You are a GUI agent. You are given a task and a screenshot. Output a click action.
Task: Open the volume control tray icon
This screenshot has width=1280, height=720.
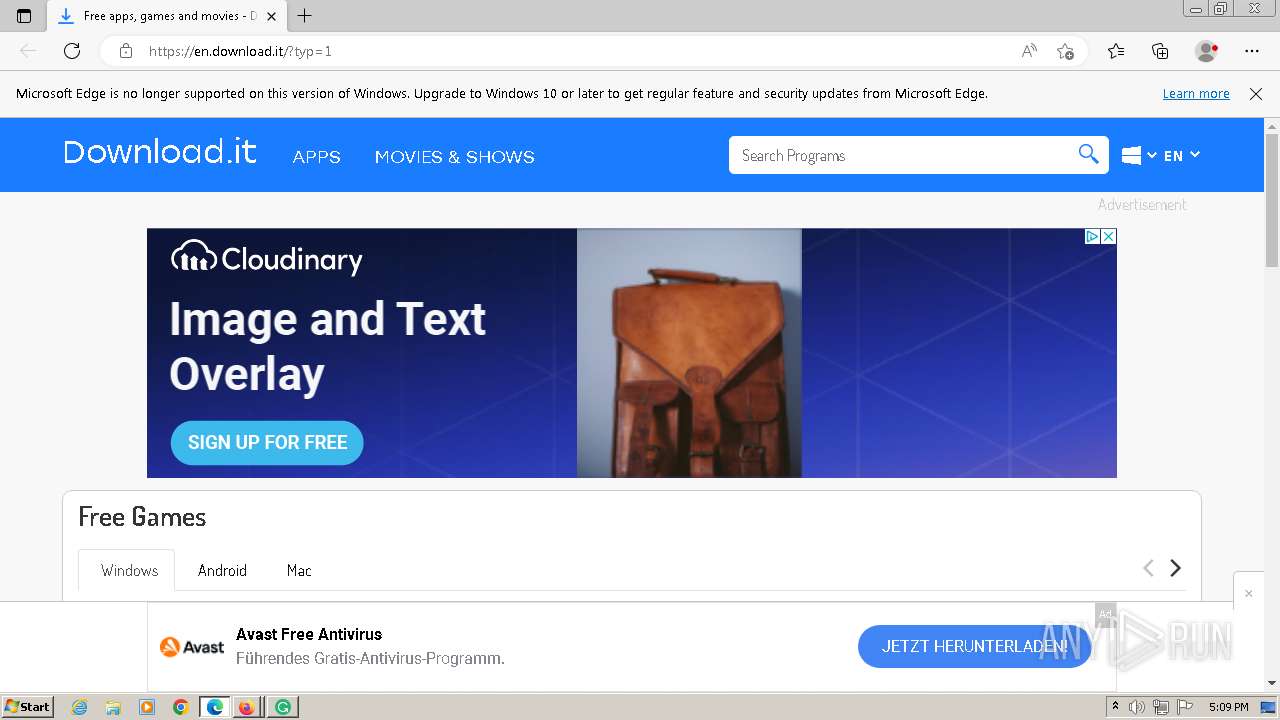coord(1137,707)
